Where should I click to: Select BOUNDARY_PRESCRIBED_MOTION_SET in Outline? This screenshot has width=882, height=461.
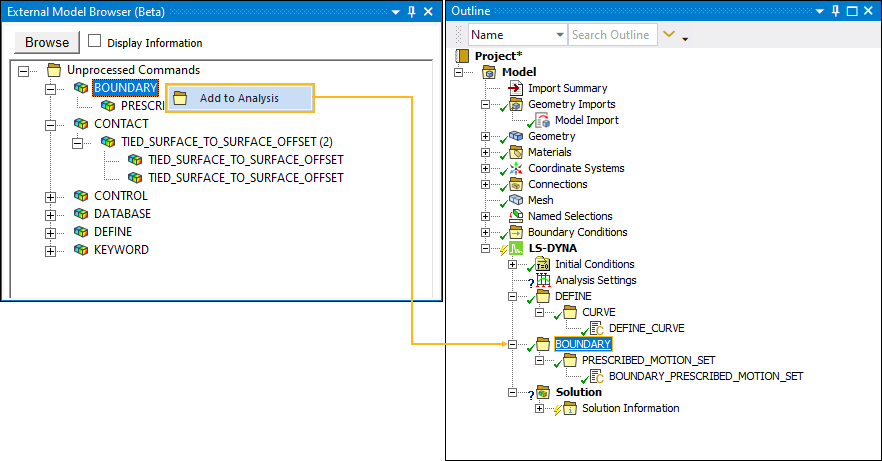[x=706, y=376]
